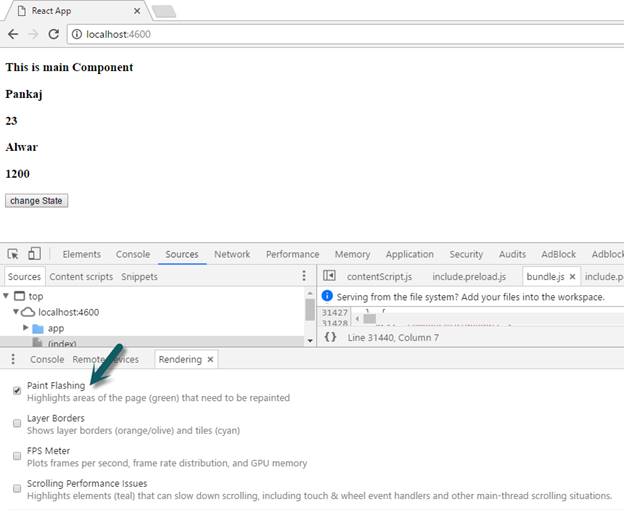Switch to the Elements tab
The image size is (624, 515).
(x=82, y=254)
